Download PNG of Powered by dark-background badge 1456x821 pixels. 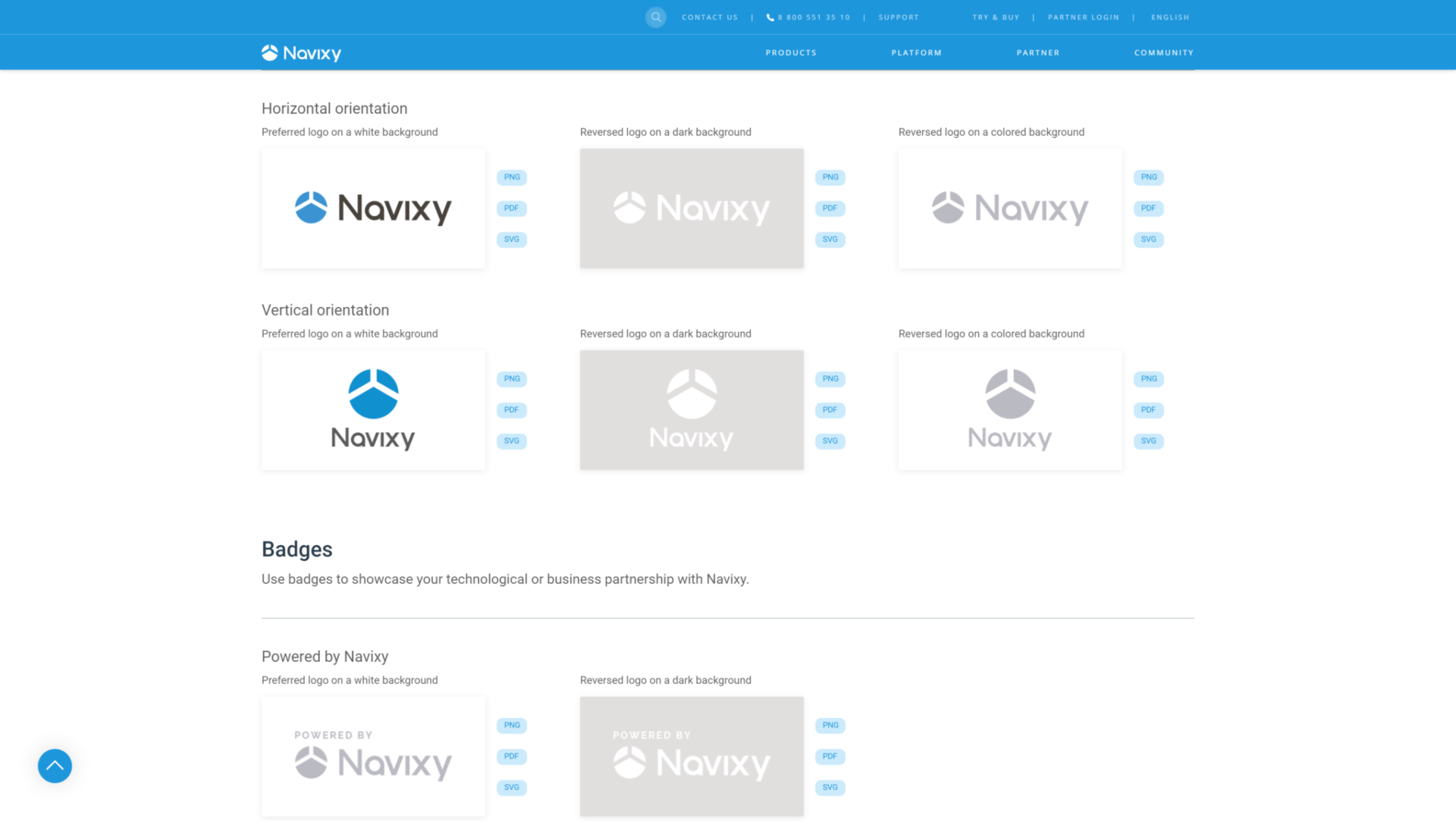click(830, 725)
